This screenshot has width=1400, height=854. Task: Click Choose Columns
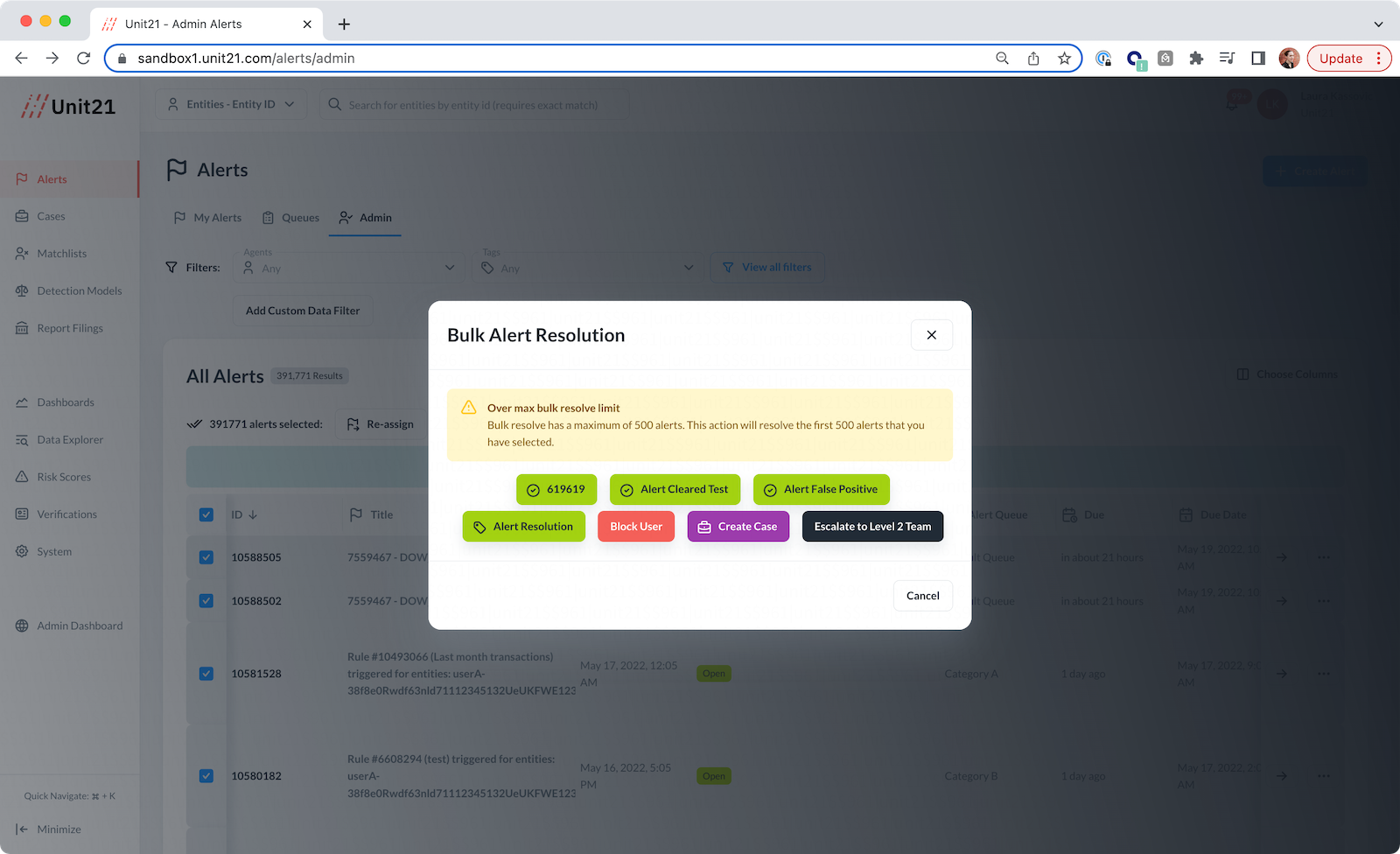click(x=1287, y=374)
